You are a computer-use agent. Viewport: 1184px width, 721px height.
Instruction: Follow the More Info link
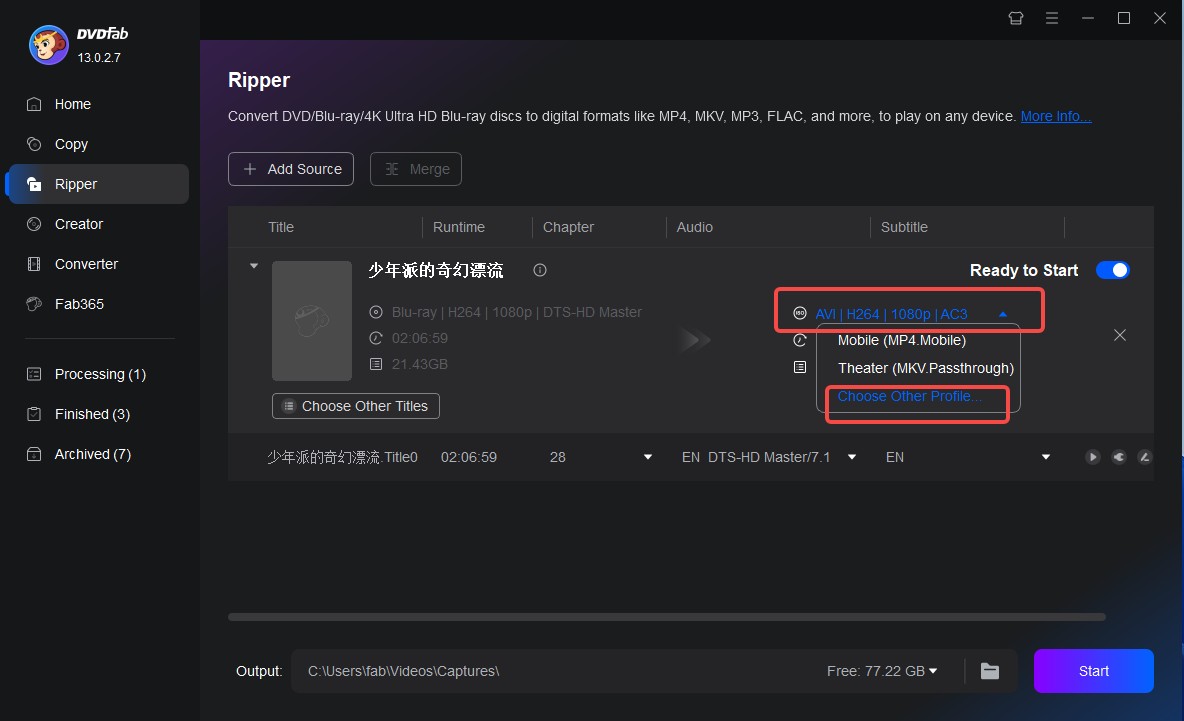tap(1056, 116)
